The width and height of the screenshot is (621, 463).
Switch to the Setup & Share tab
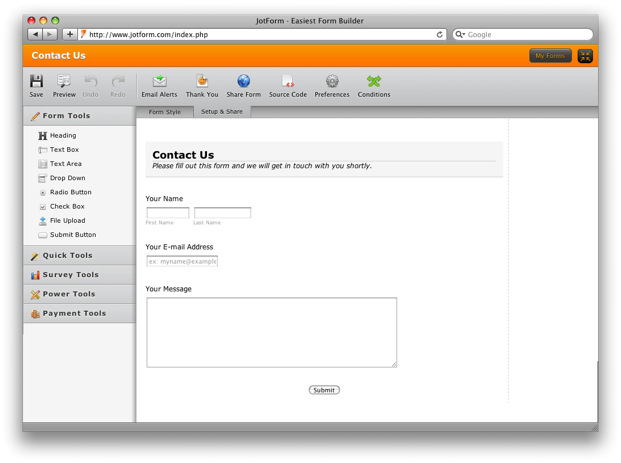[x=222, y=112]
